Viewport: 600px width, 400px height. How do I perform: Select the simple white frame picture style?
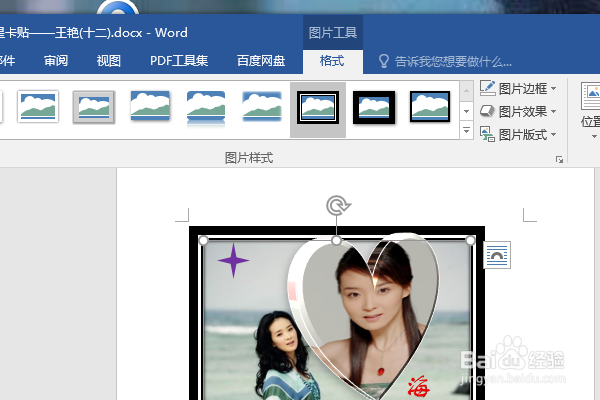click(38, 106)
